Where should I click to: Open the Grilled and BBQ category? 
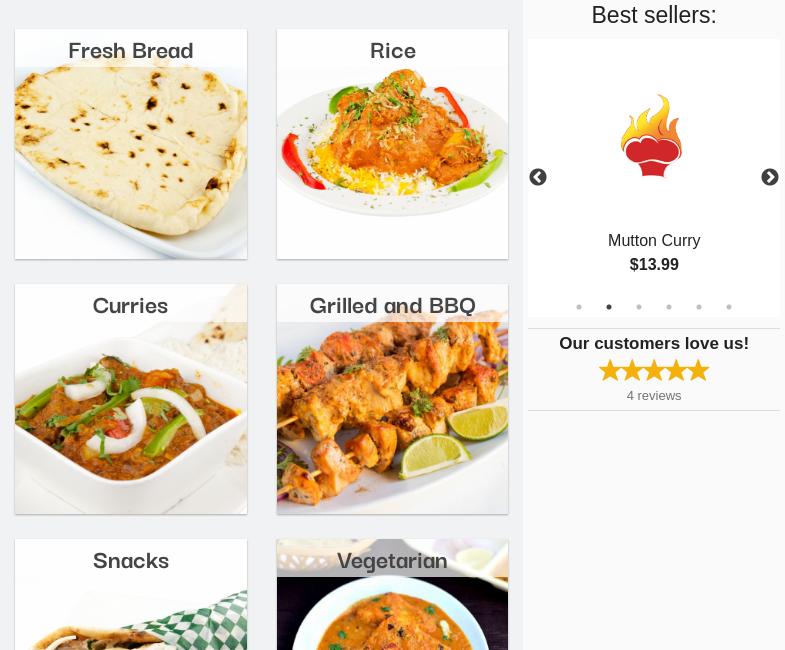392,400
